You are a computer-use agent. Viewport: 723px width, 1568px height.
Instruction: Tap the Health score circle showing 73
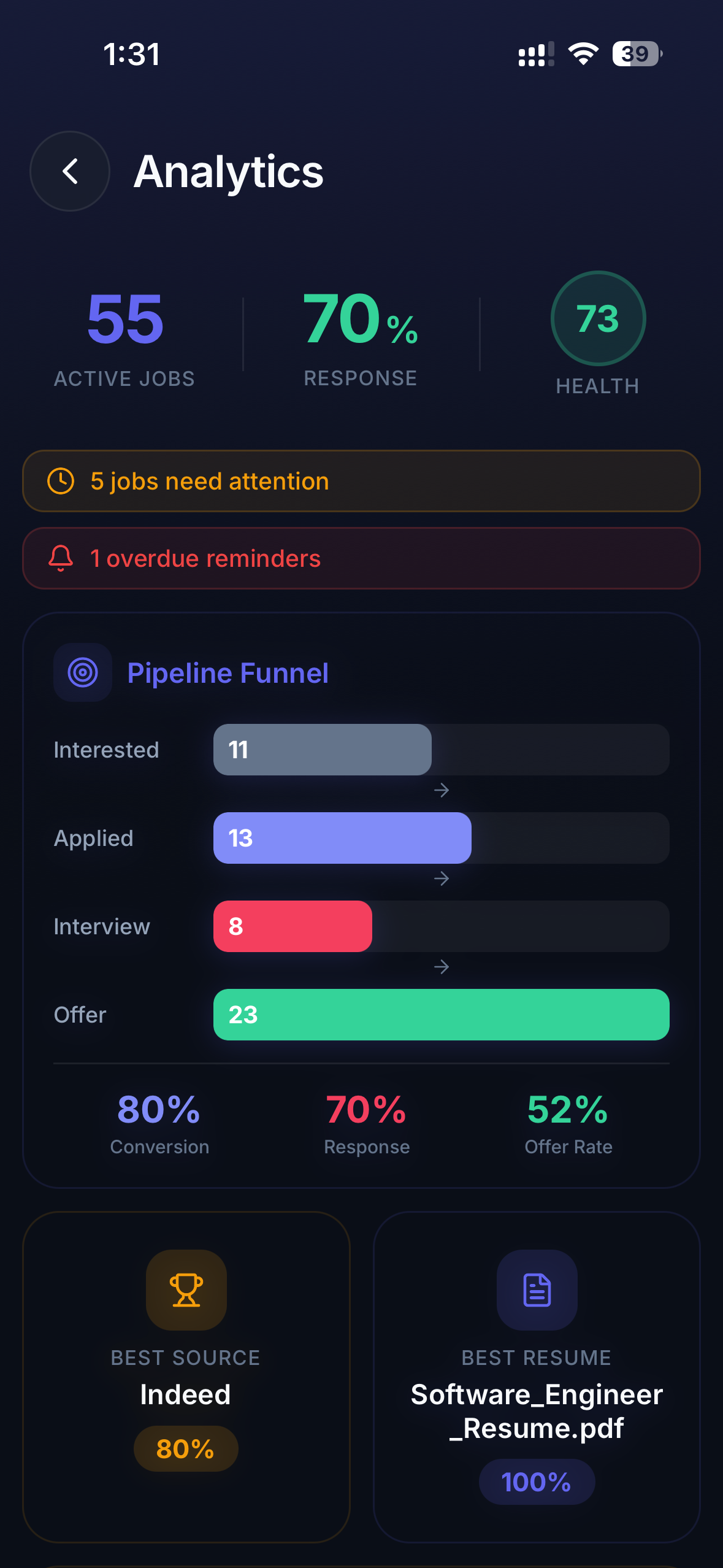(x=598, y=318)
